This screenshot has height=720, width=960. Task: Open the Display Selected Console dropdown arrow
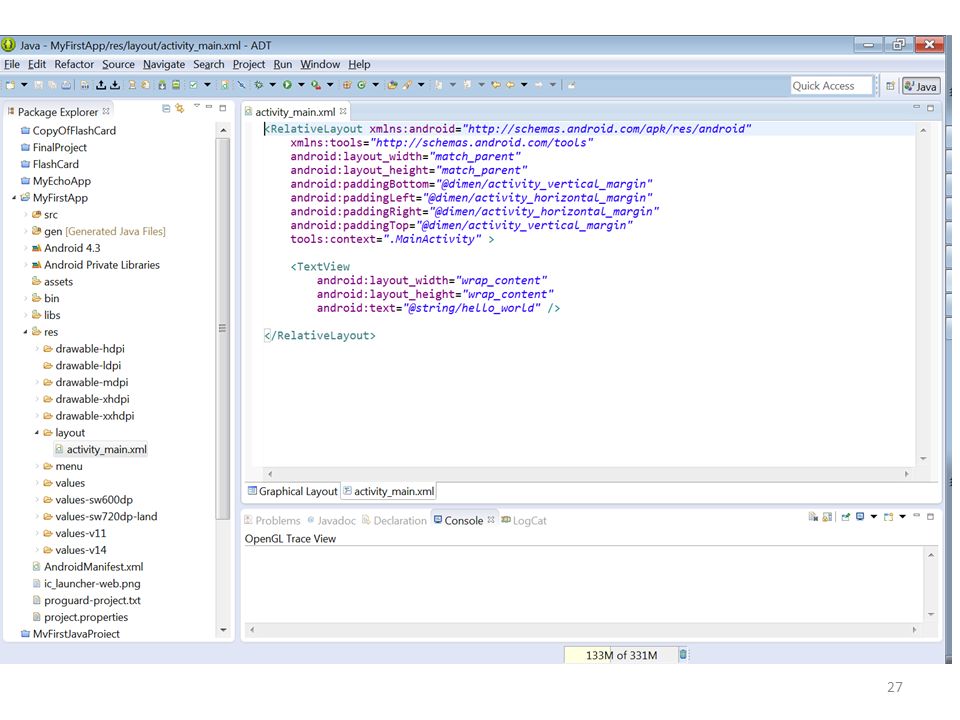pos(874,517)
